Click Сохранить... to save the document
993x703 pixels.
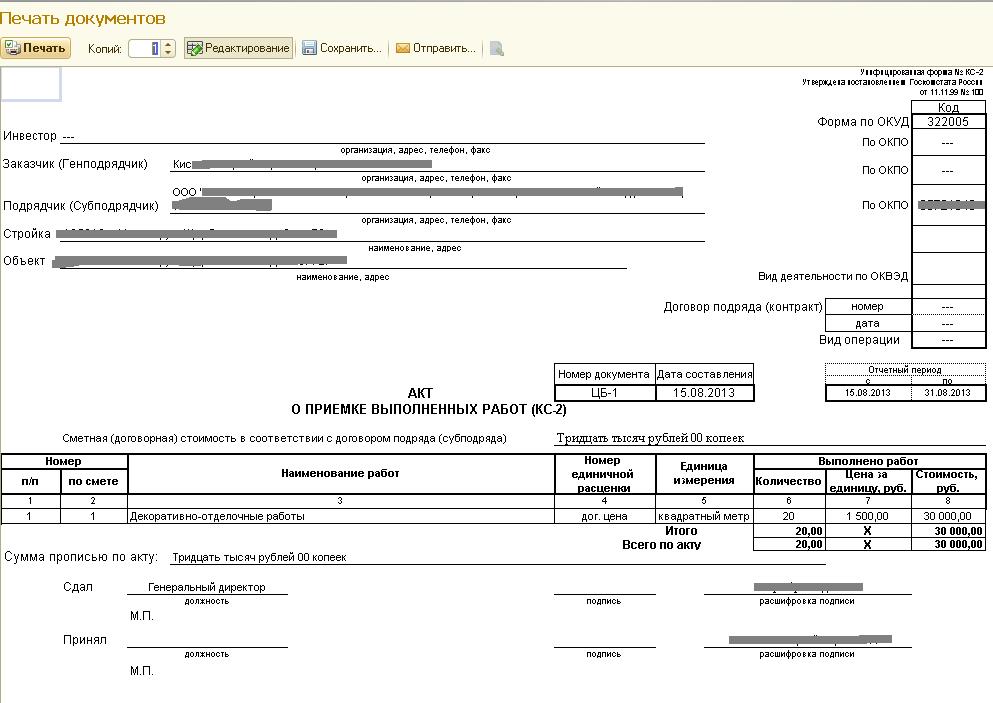pyautogui.click(x=342, y=48)
